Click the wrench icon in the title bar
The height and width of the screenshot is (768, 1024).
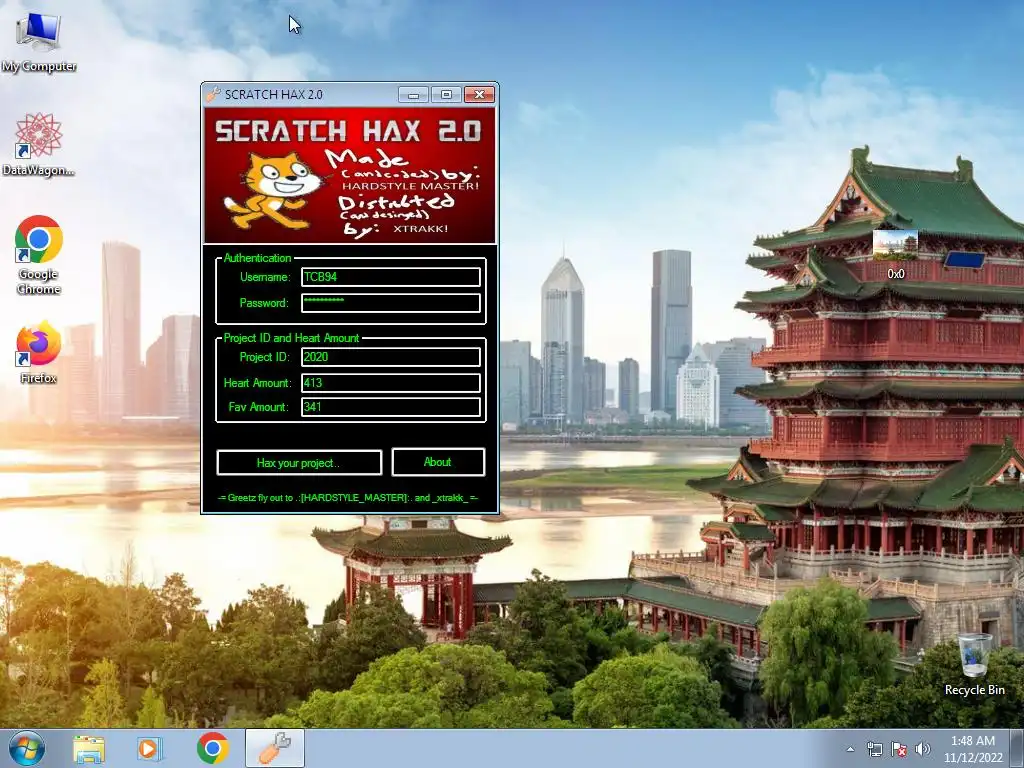click(x=214, y=94)
